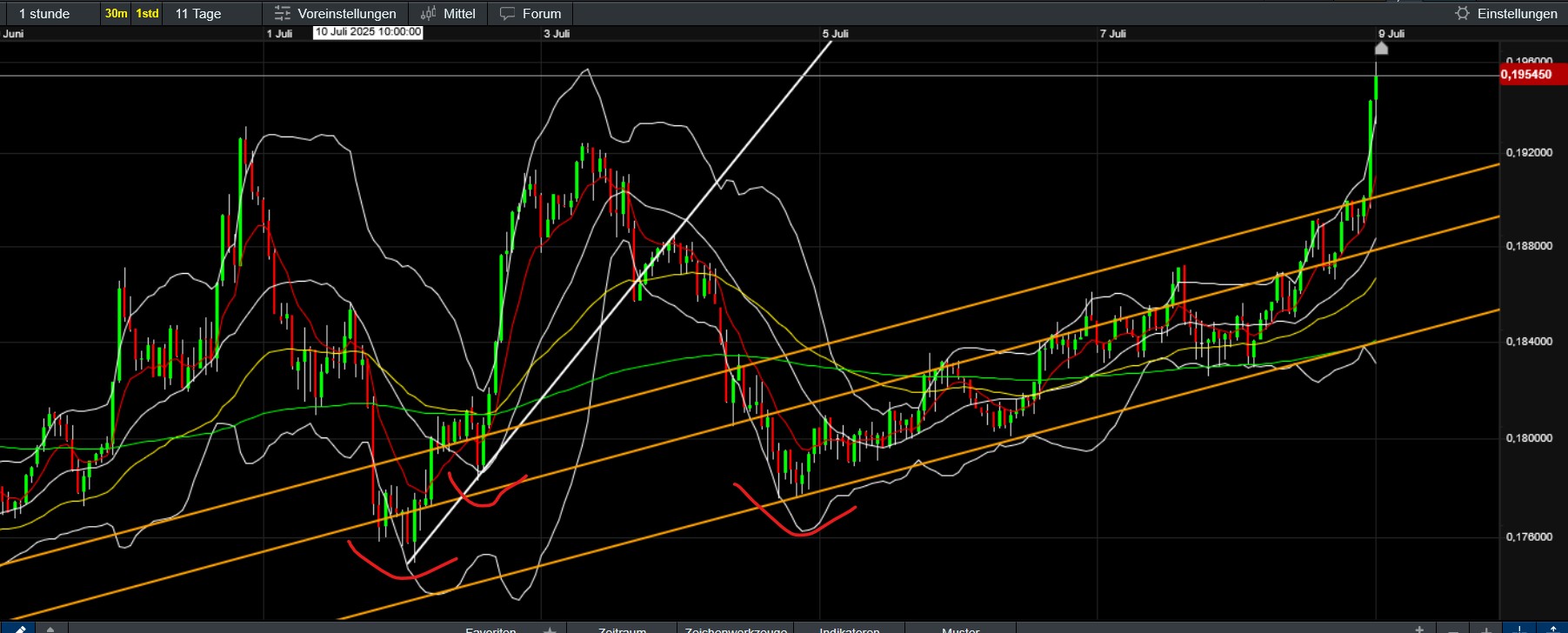Click the '7 Juli' date axis label
This screenshot has width=1568, height=633.
coord(1112,34)
